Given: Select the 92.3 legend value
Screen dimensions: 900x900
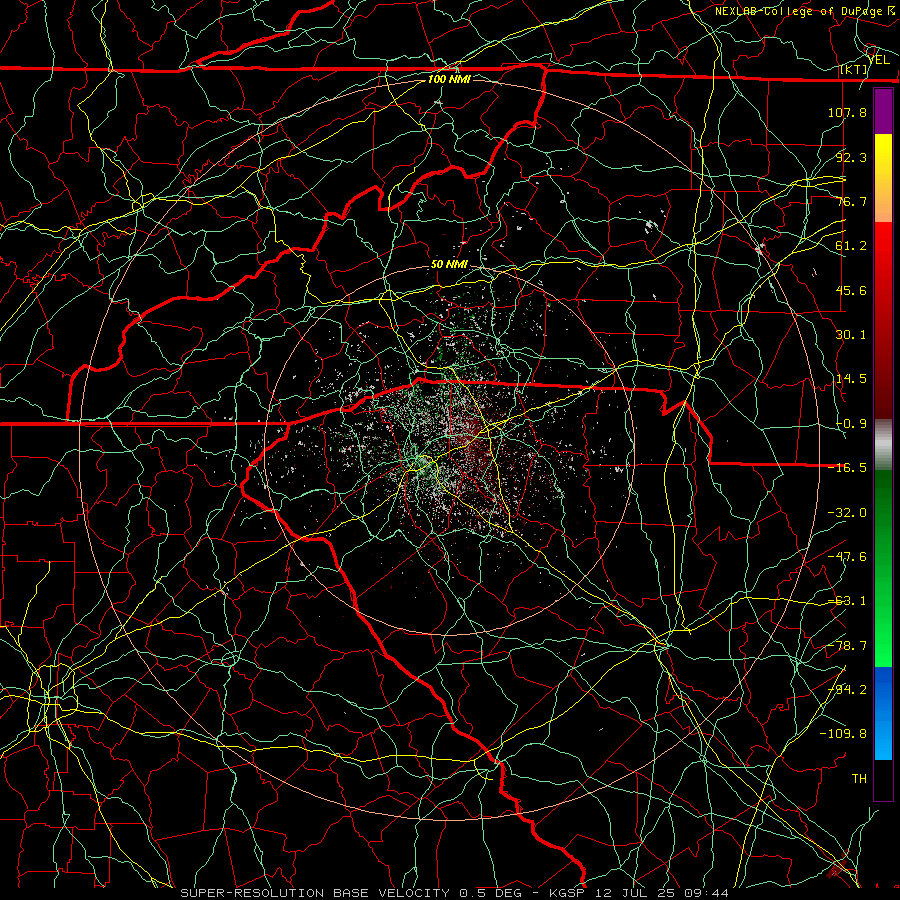Looking at the screenshot, I should (x=851, y=157).
